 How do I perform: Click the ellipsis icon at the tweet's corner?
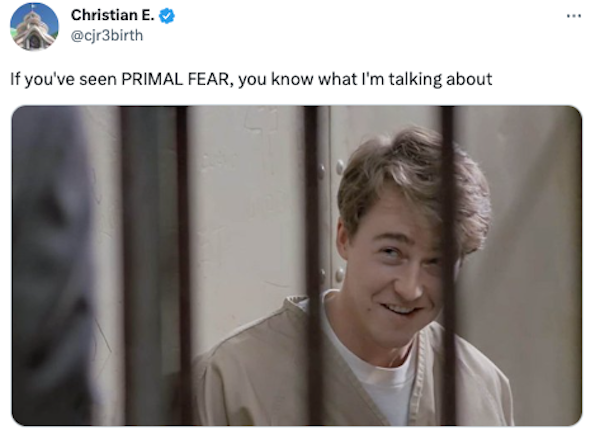[573, 16]
